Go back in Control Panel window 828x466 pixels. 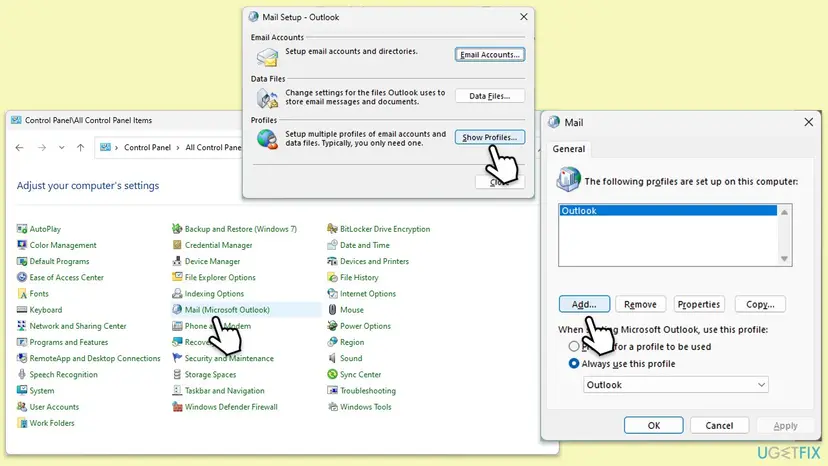point(20,147)
